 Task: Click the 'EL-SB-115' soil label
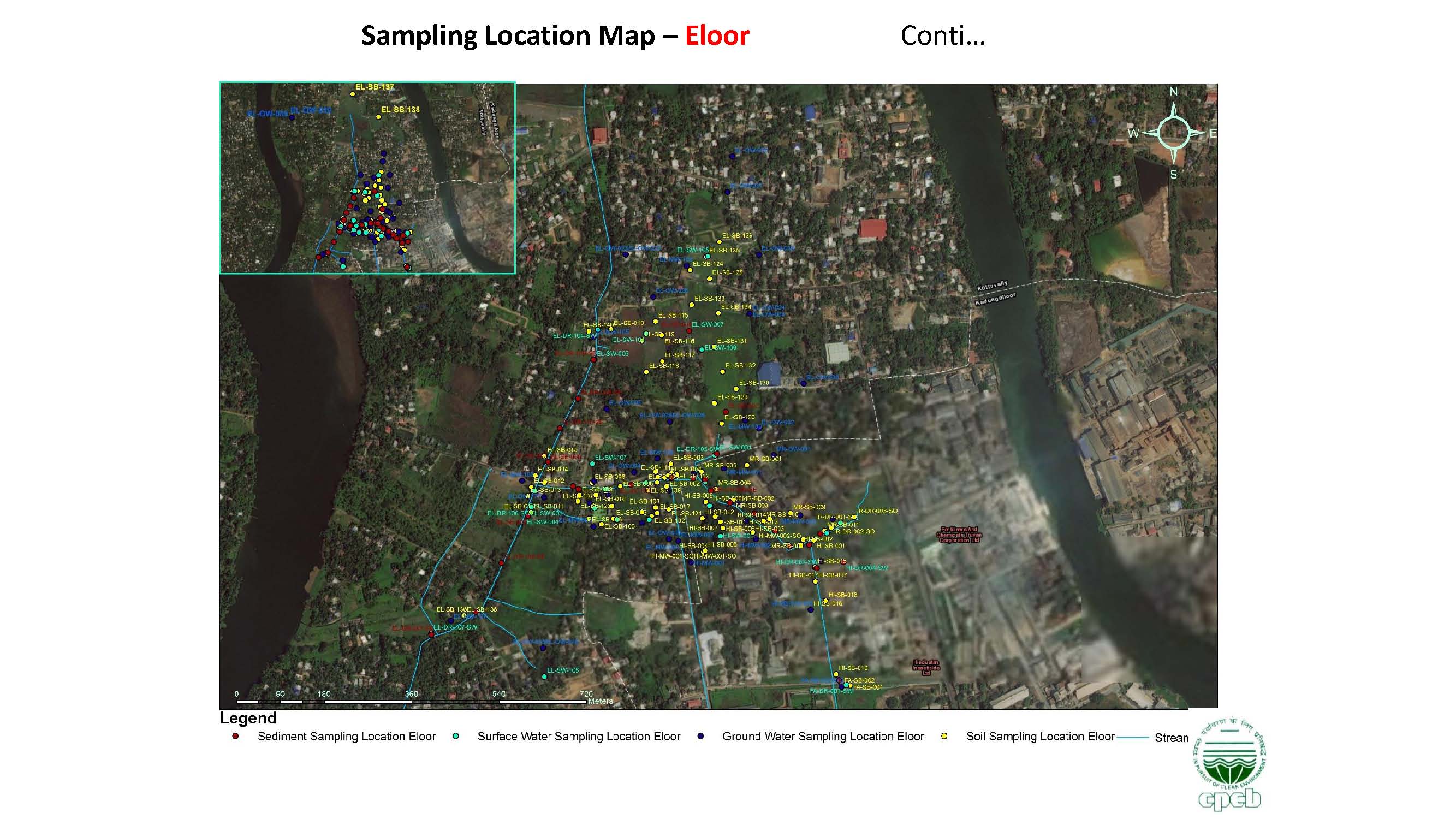[x=673, y=316]
